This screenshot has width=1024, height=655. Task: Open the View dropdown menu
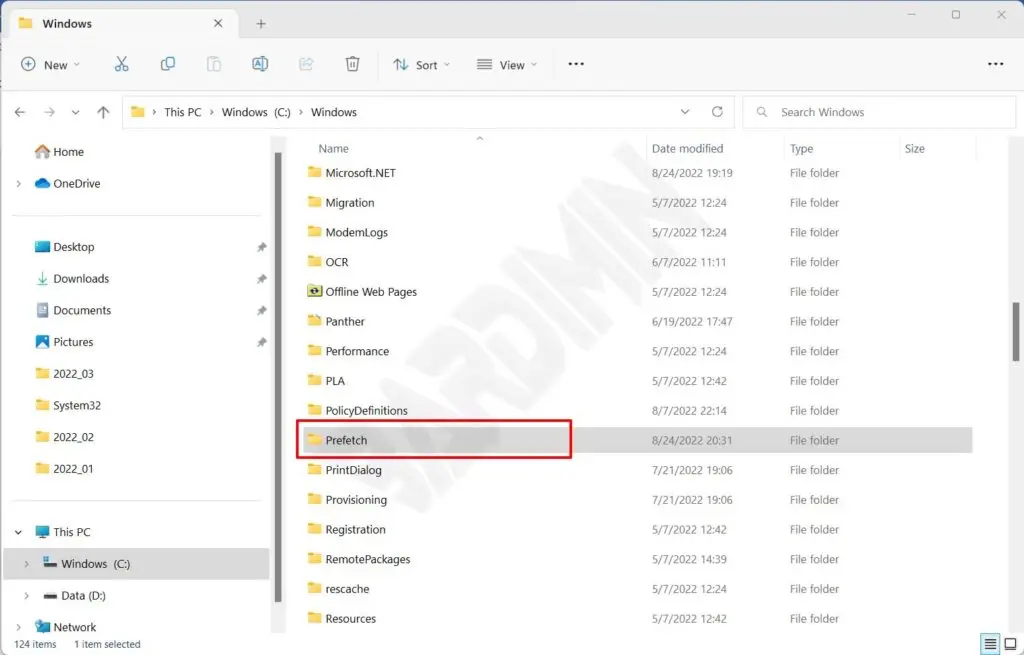coord(507,65)
